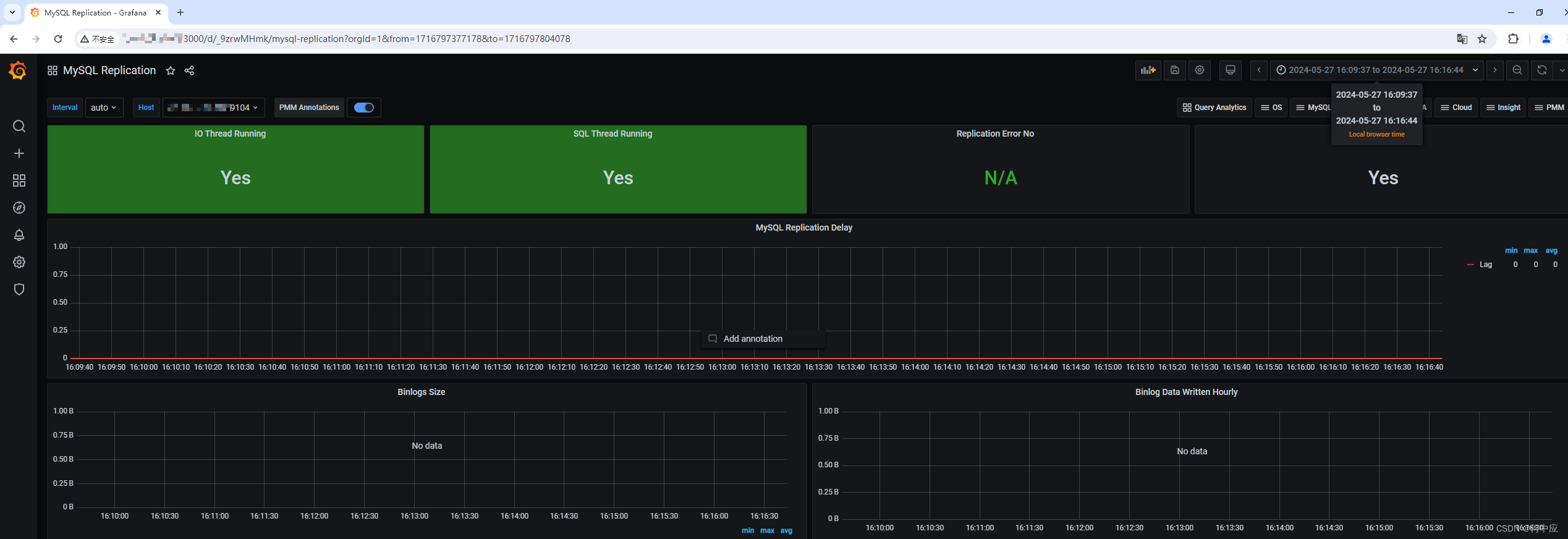Screen dimensions: 1568x539
Task: Open dashboard settings gear in toolbar
Action: point(1200,70)
